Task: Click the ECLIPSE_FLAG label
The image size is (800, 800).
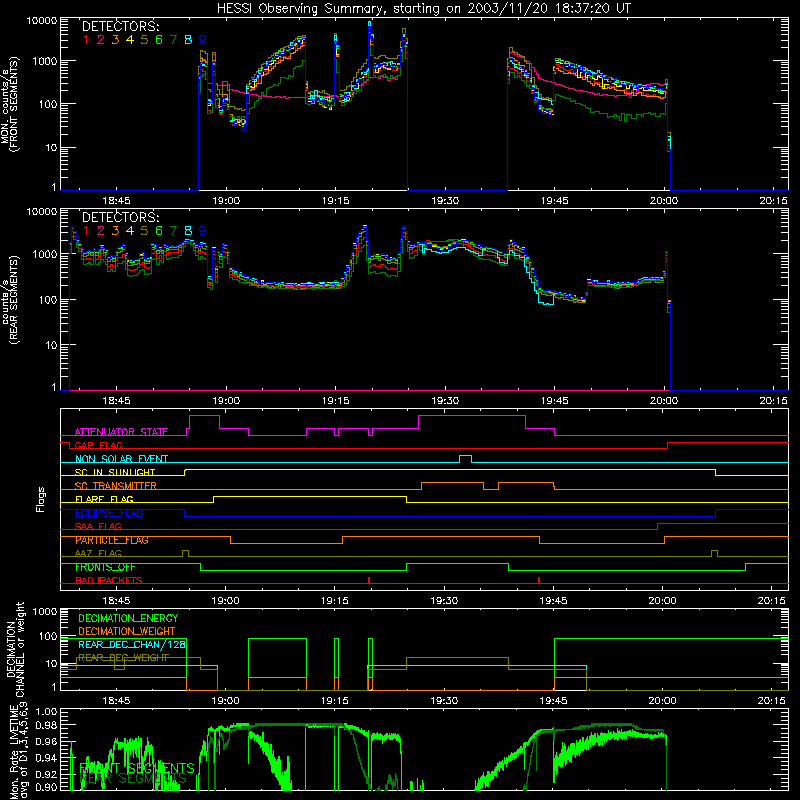Action: point(109,513)
